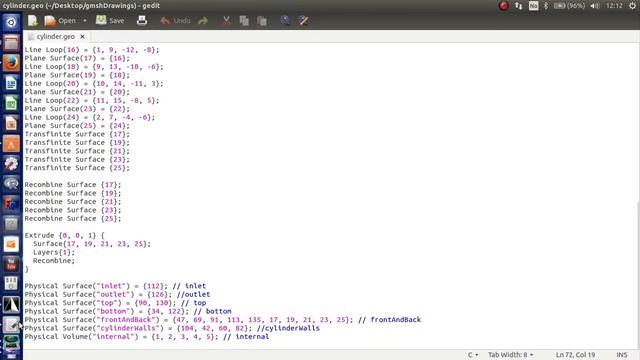Click the 'Extrude {0, 0, 1} {' line
Viewport: 640px width, 360px height.
click(x=64, y=236)
